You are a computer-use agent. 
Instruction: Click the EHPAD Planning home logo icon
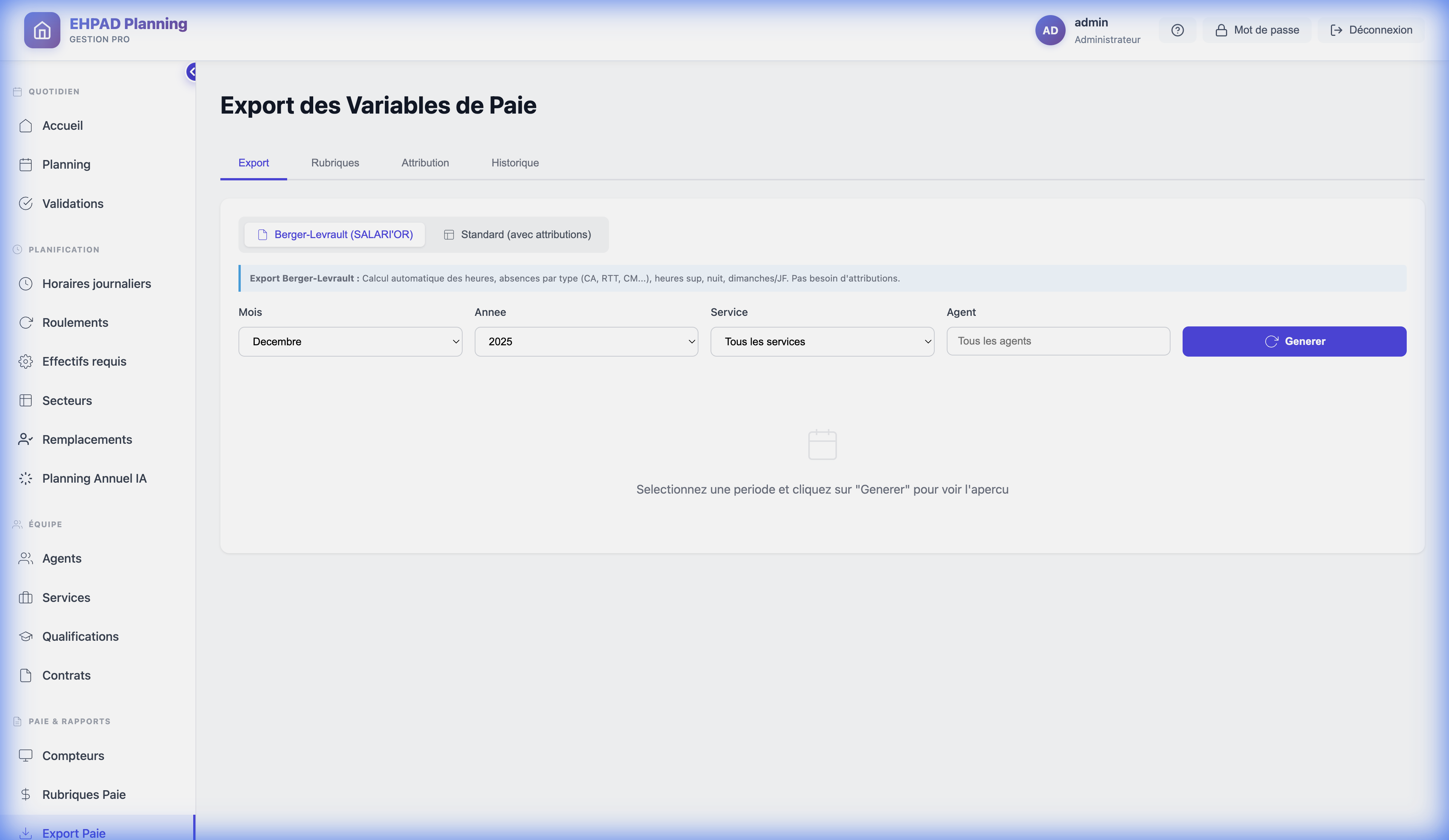pos(42,30)
